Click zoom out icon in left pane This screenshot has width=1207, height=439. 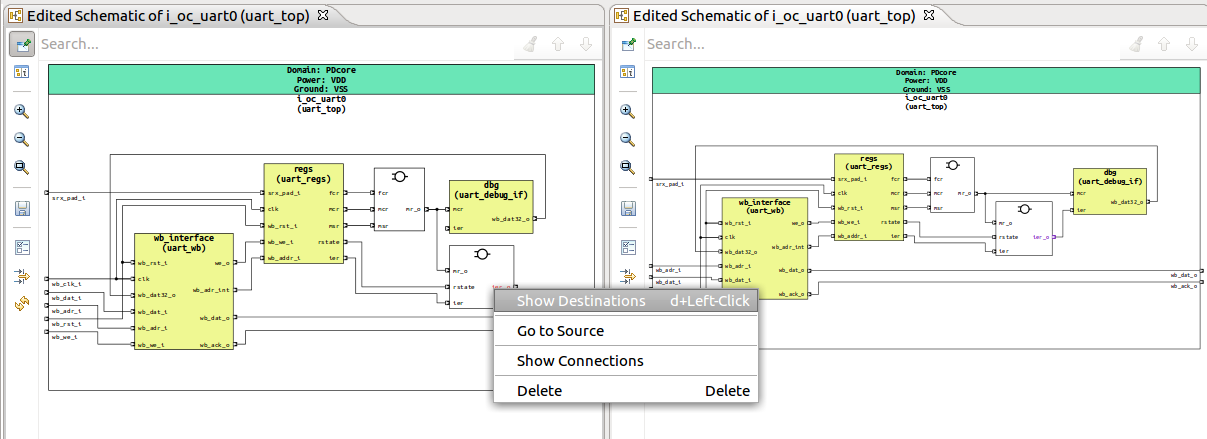tap(21, 140)
